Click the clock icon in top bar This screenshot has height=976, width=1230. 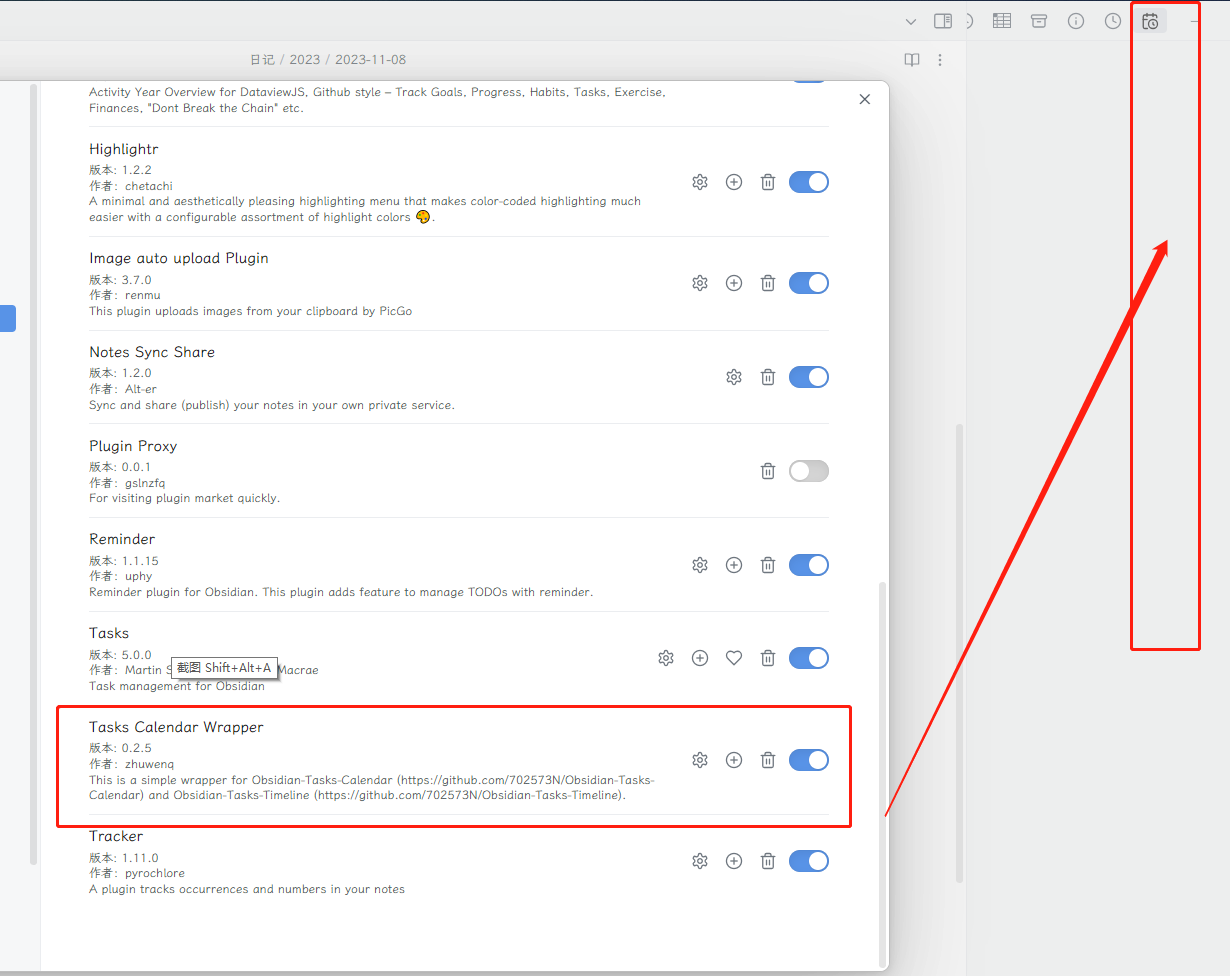[x=1113, y=21]
